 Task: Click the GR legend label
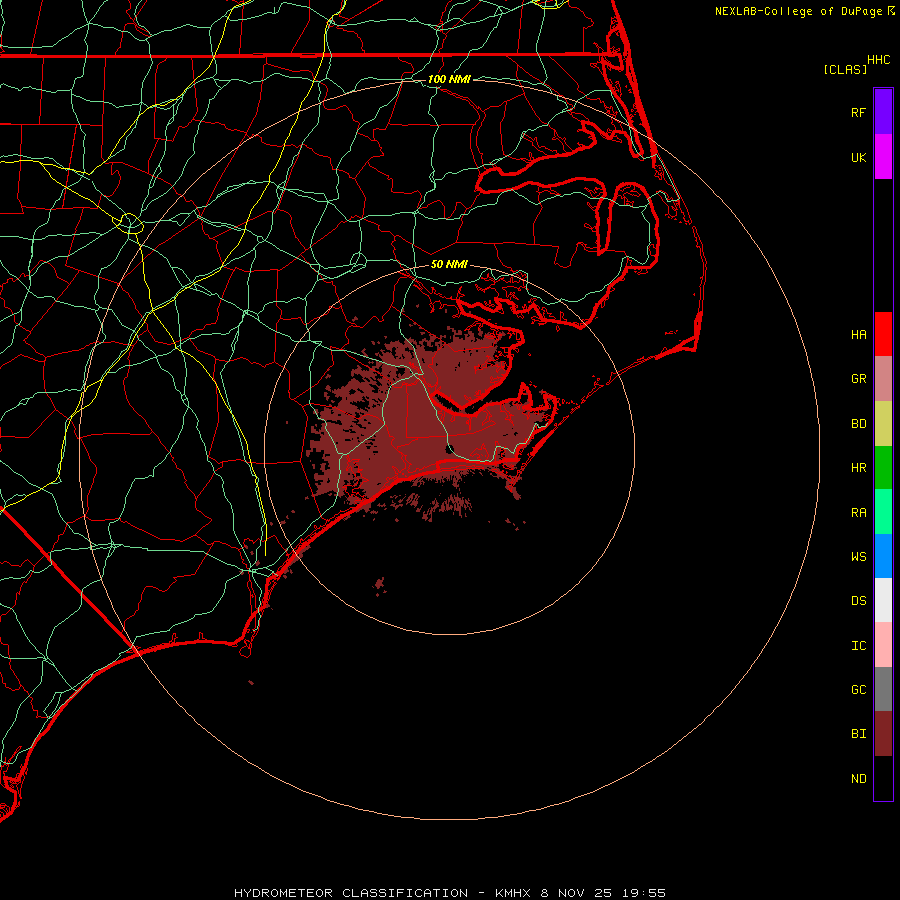[859, 379]
